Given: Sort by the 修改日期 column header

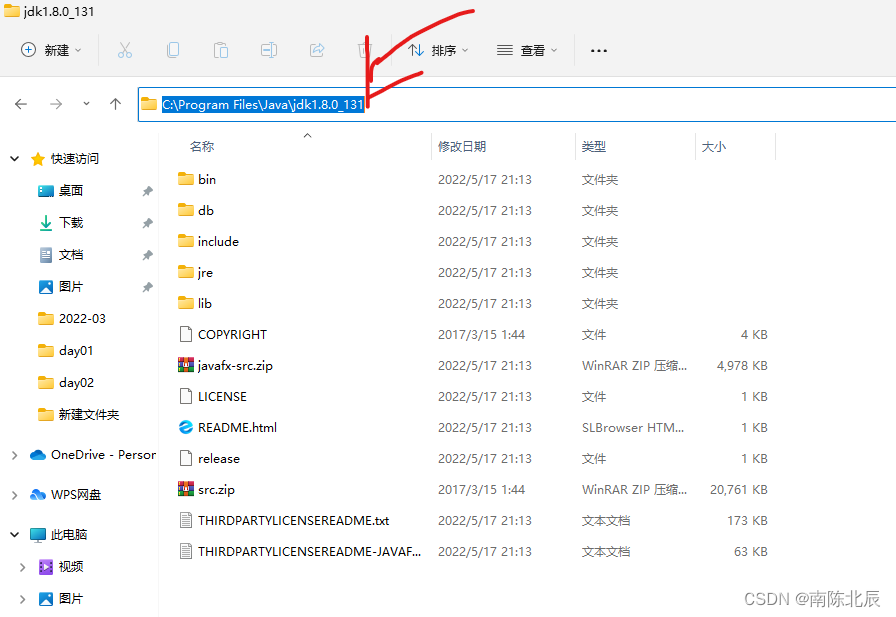Looking at the screenshot, I should (x=462, y=147).
